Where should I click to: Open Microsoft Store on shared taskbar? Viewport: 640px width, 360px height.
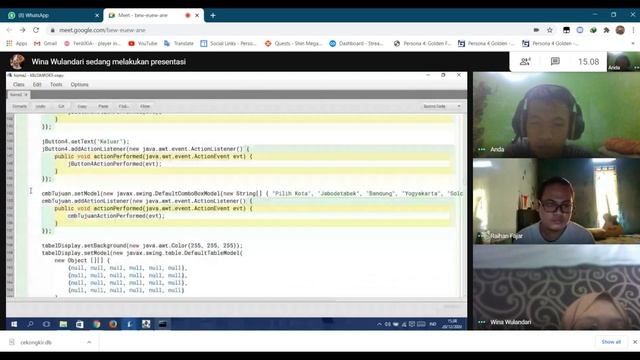(x=80, y=324)
